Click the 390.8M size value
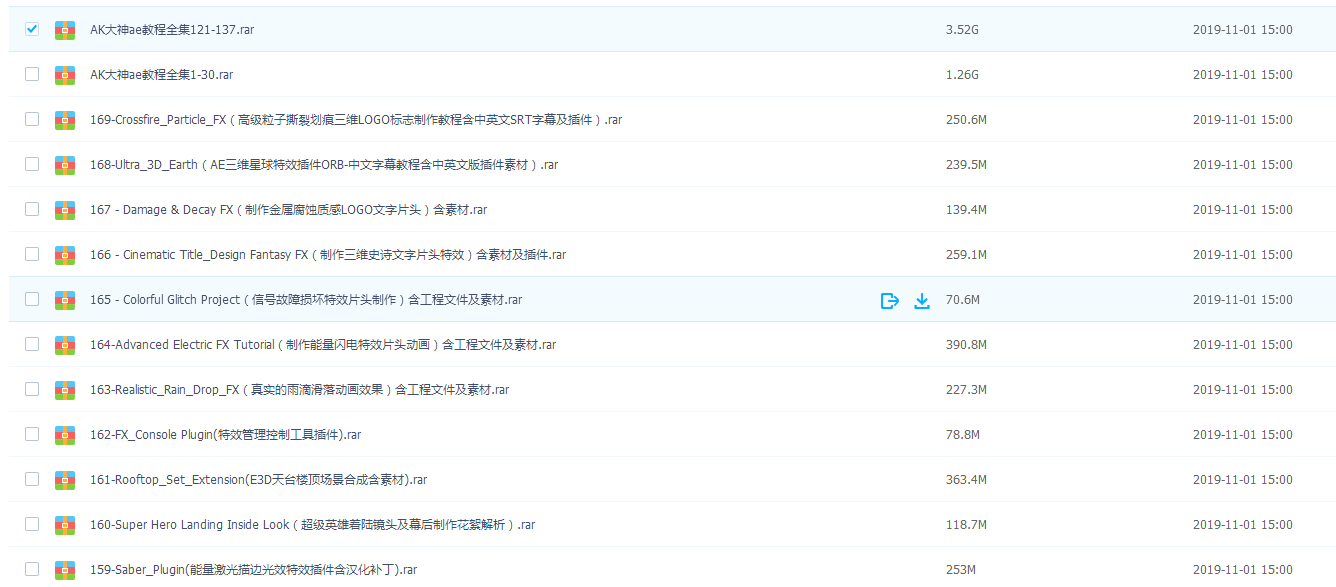1336x587 pixels. coord(966,345)
